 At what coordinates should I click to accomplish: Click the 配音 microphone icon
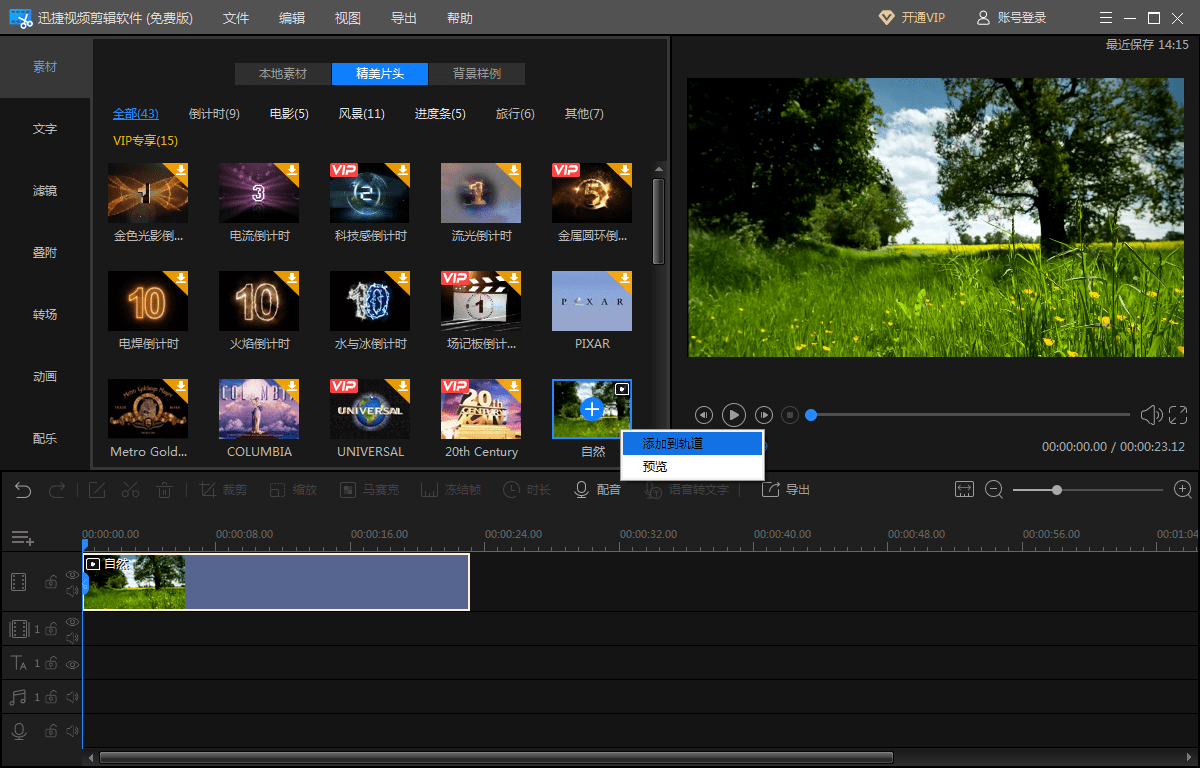pos(581,490)
